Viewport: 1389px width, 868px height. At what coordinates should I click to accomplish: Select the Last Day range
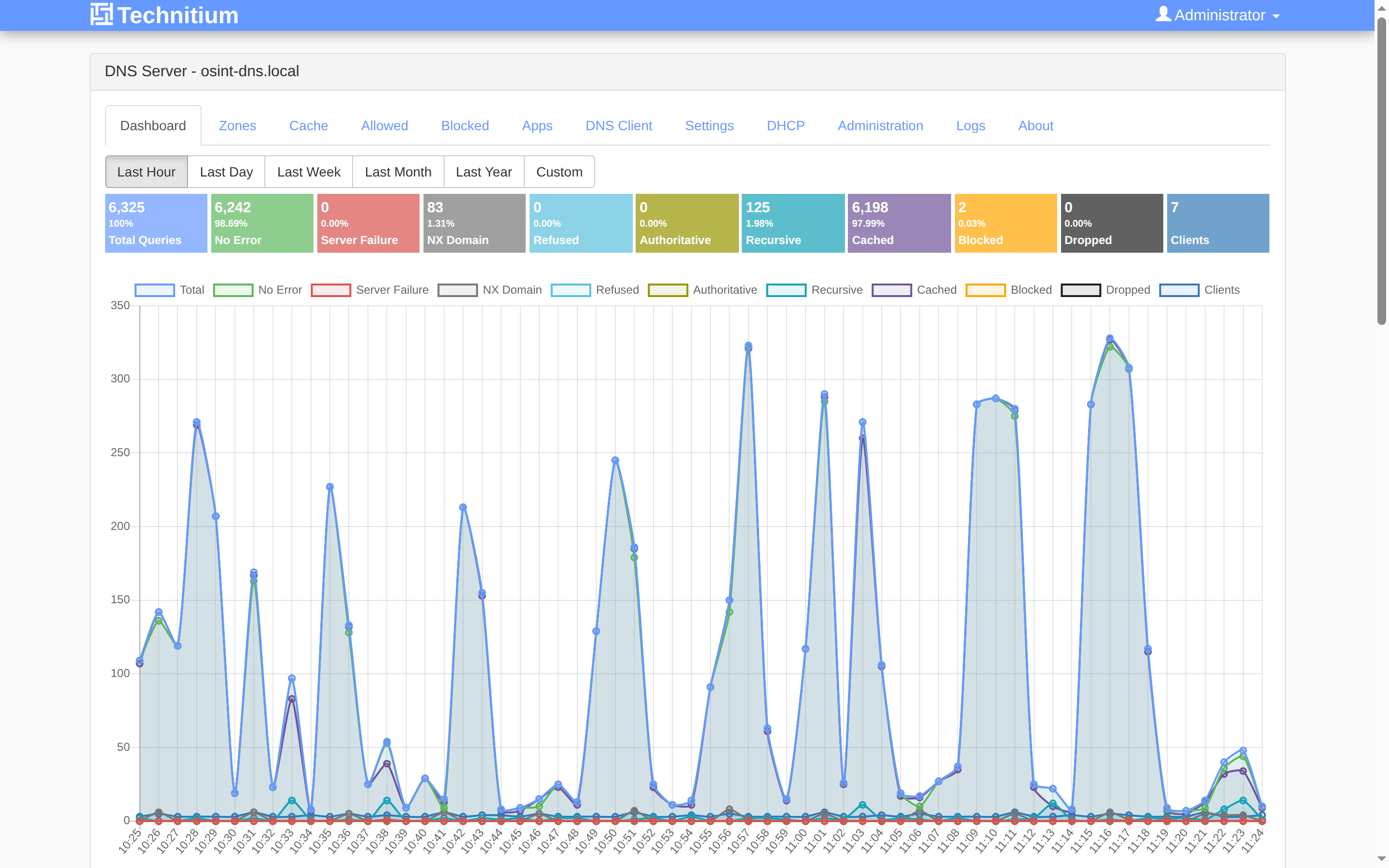pos(226,172)
